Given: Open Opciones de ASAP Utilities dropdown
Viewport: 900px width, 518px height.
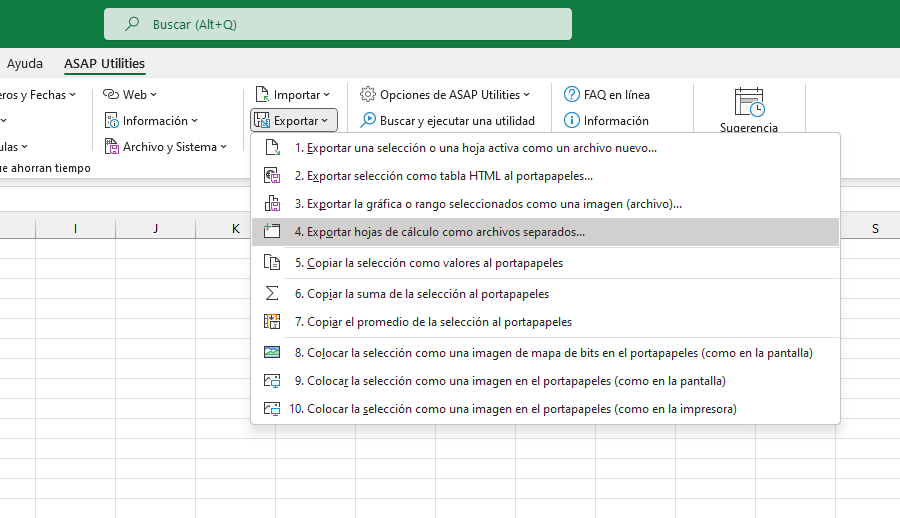Looking at the screenshot, I should [x=445, y=94].
